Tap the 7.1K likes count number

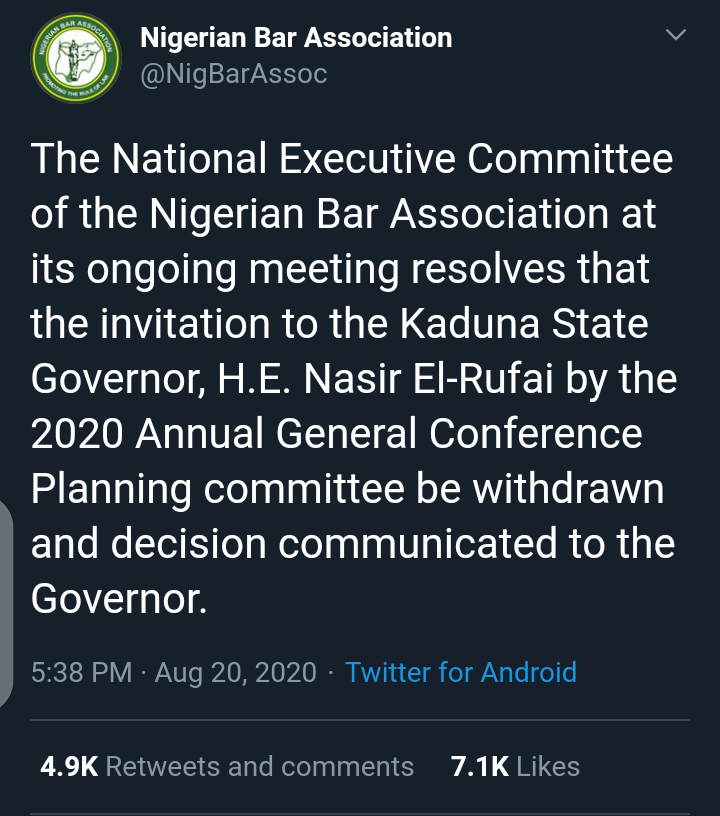coord(480,766)
